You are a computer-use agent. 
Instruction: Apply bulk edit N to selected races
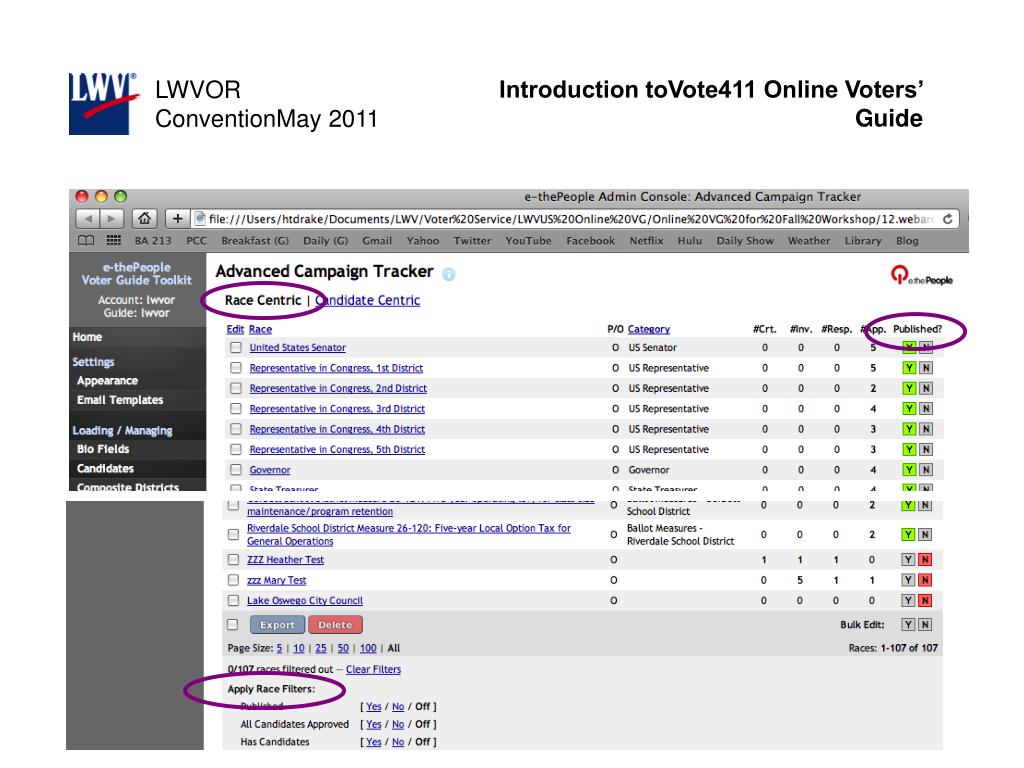tap(925, 625)
